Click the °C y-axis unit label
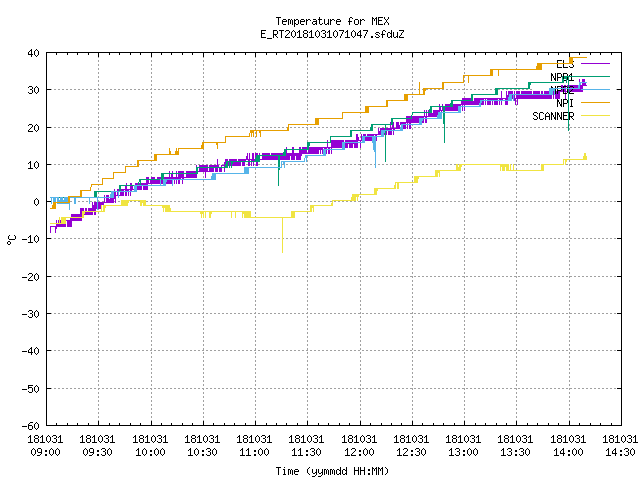 (x=11, y=240)
